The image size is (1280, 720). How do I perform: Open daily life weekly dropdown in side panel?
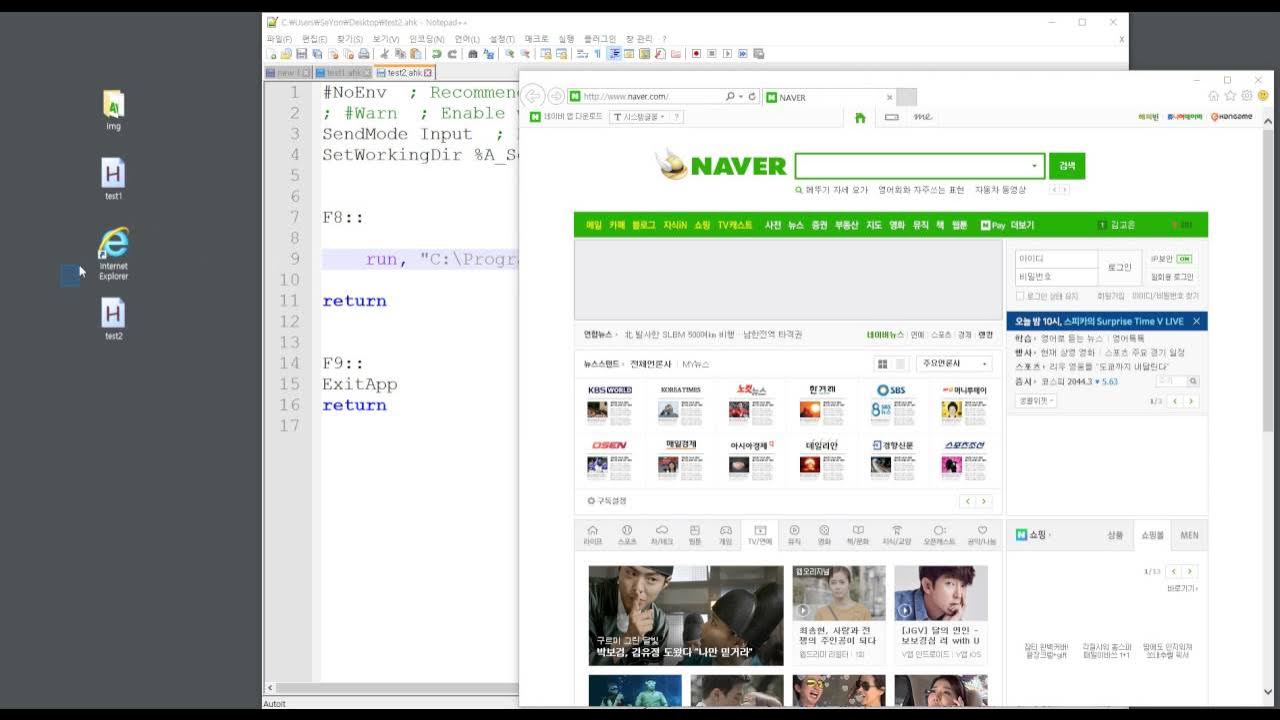pos(1036,400)
